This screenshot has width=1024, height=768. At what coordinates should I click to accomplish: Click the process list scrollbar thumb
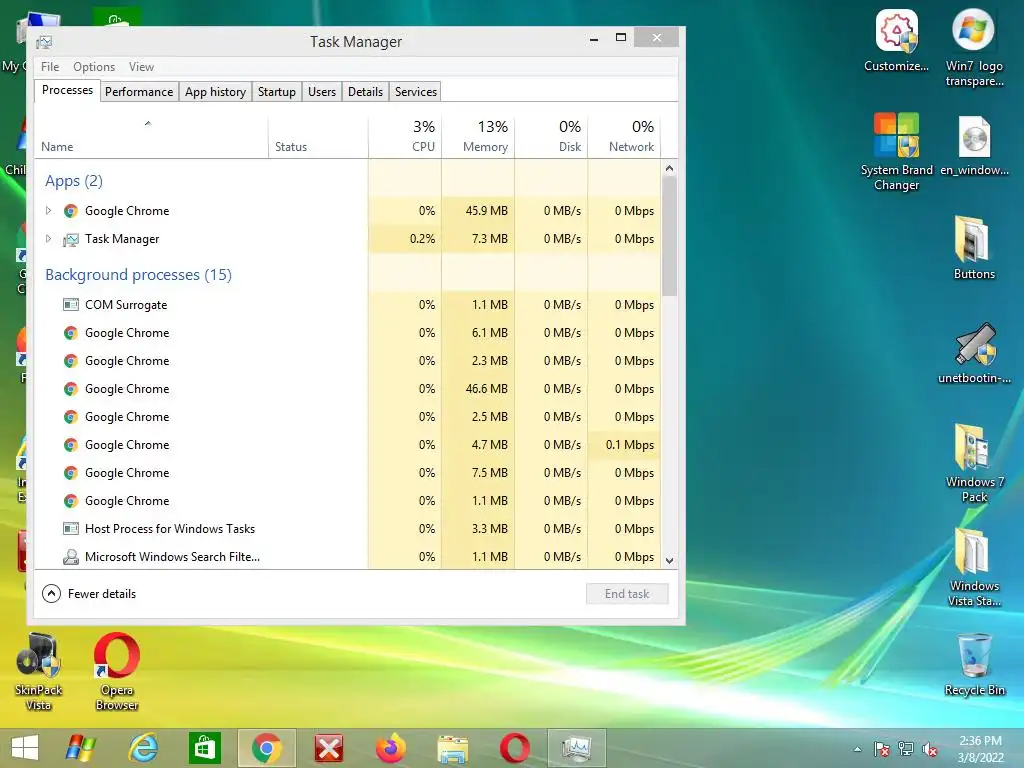coord(669,236)
